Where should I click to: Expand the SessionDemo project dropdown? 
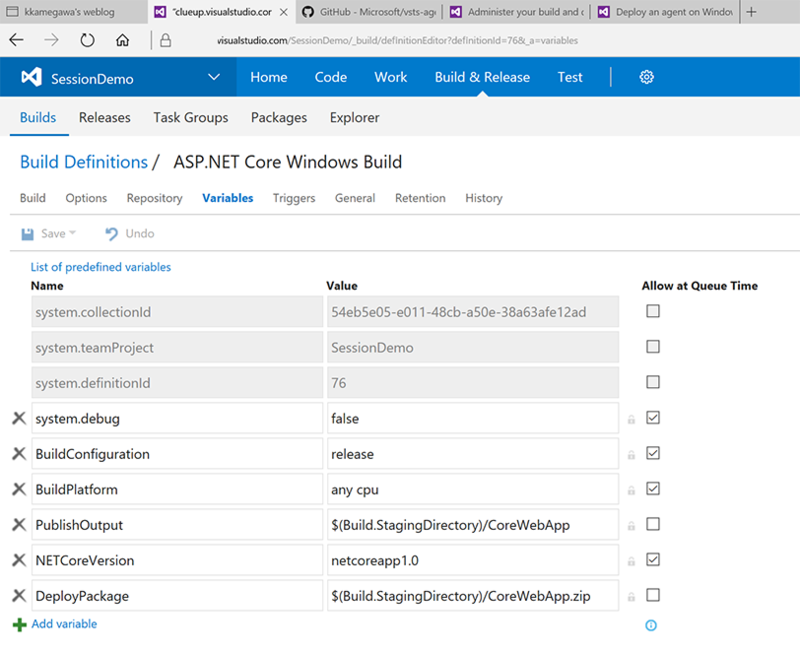pos(214,78)
